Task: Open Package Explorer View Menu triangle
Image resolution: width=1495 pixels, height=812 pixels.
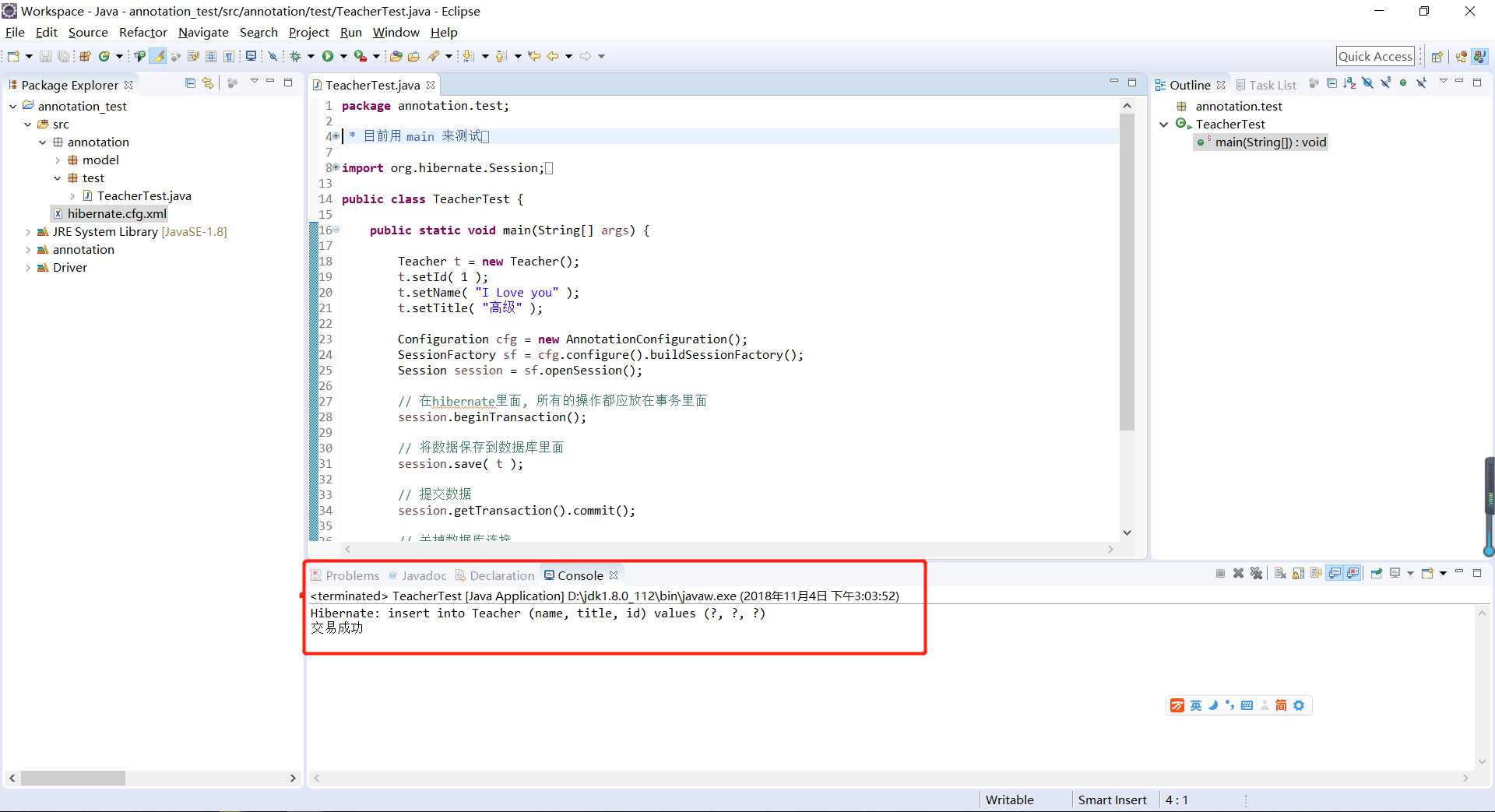Action: tap(254, 82)
